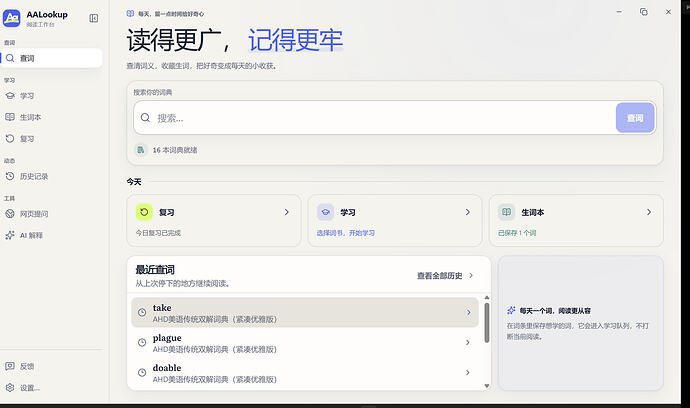Open 反馈 feedback in sidebar
690x408 pixels.
pyautogui.click(x=51, y=366)
